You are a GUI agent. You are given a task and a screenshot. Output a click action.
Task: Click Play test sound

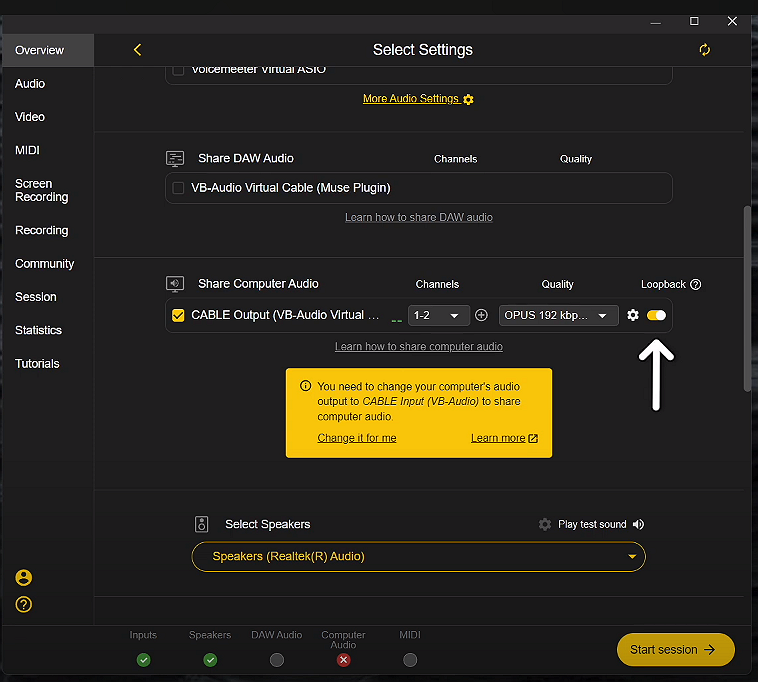(592, 524)
